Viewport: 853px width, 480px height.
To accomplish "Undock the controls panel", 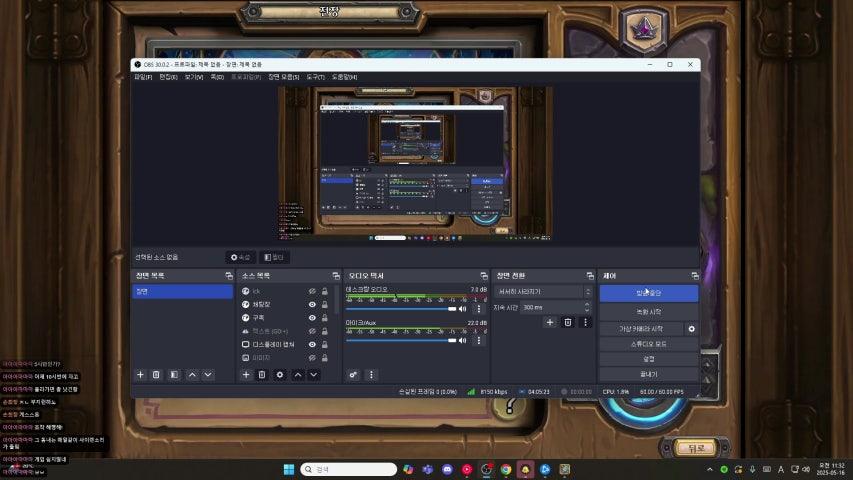I will click(x=695, y=276).
